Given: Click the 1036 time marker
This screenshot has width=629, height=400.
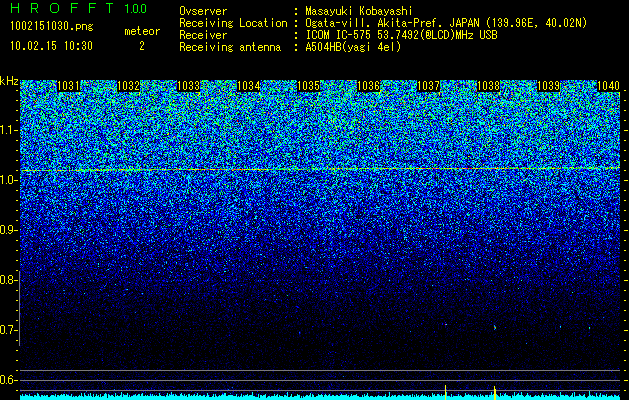Looking at the screenshot, I should [368, 86].
